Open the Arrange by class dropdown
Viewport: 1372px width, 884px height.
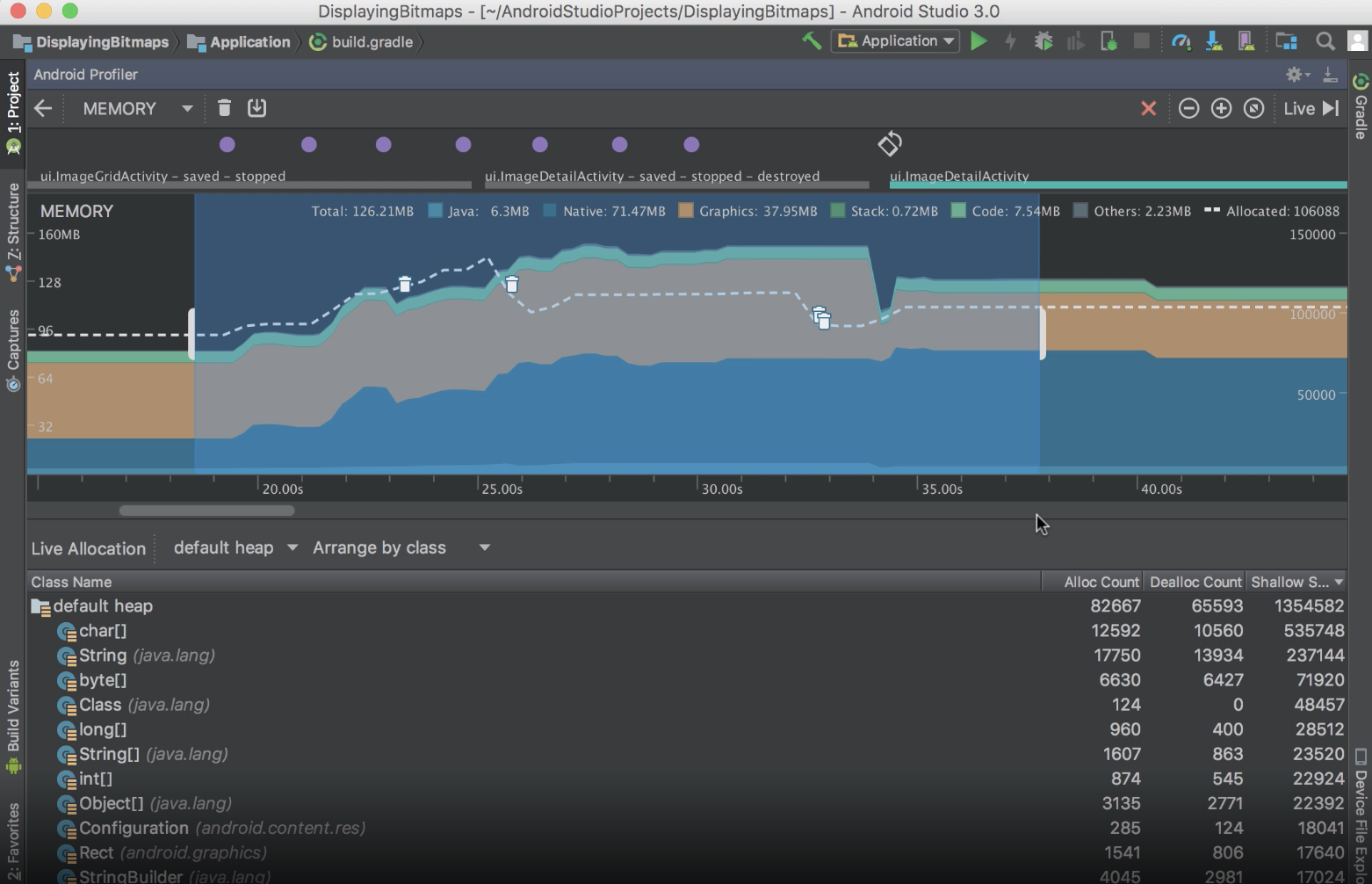coord(401,547)
